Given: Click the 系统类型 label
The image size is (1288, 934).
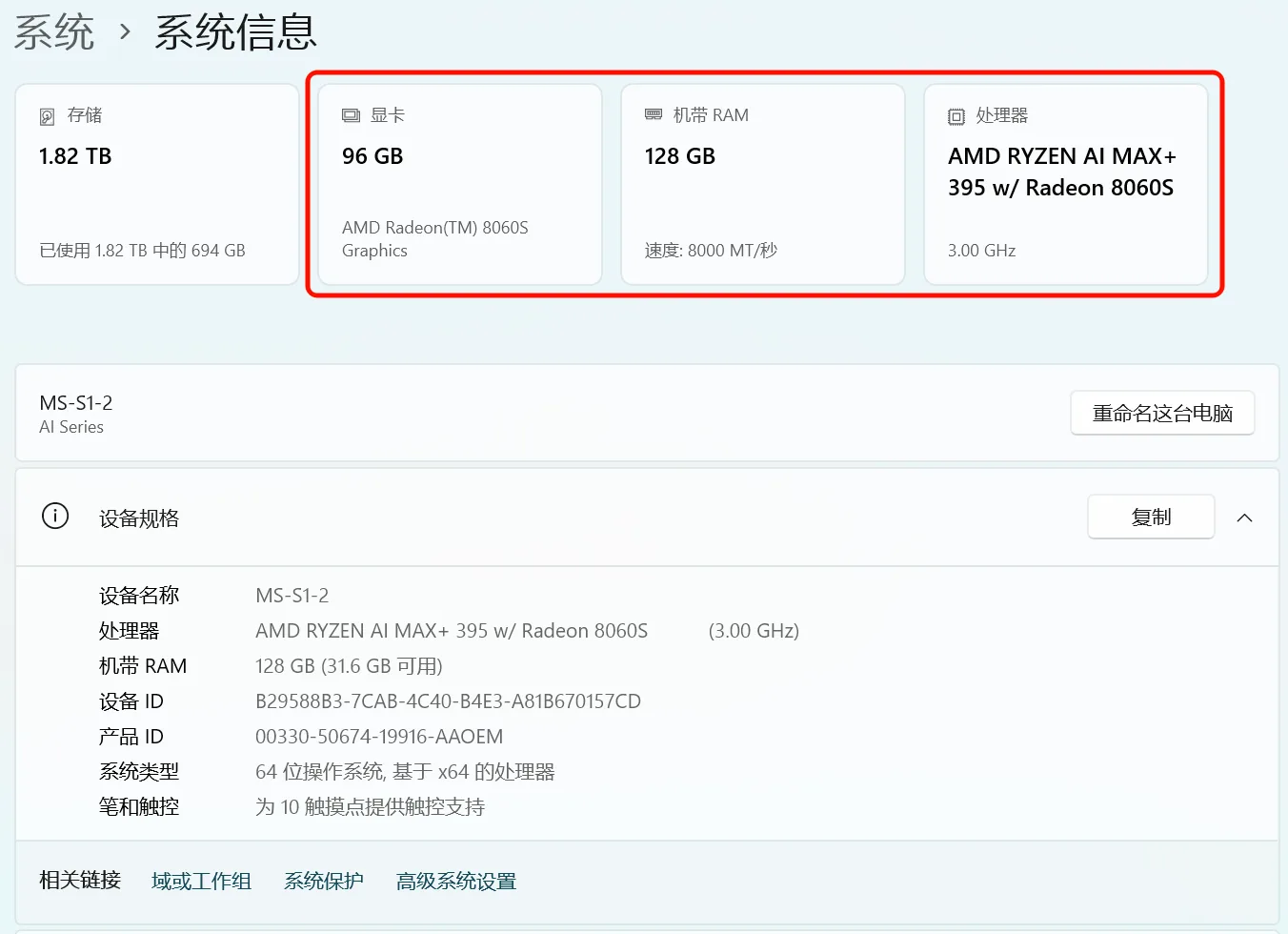Looking at the screenshot, I should pos(139,772).
